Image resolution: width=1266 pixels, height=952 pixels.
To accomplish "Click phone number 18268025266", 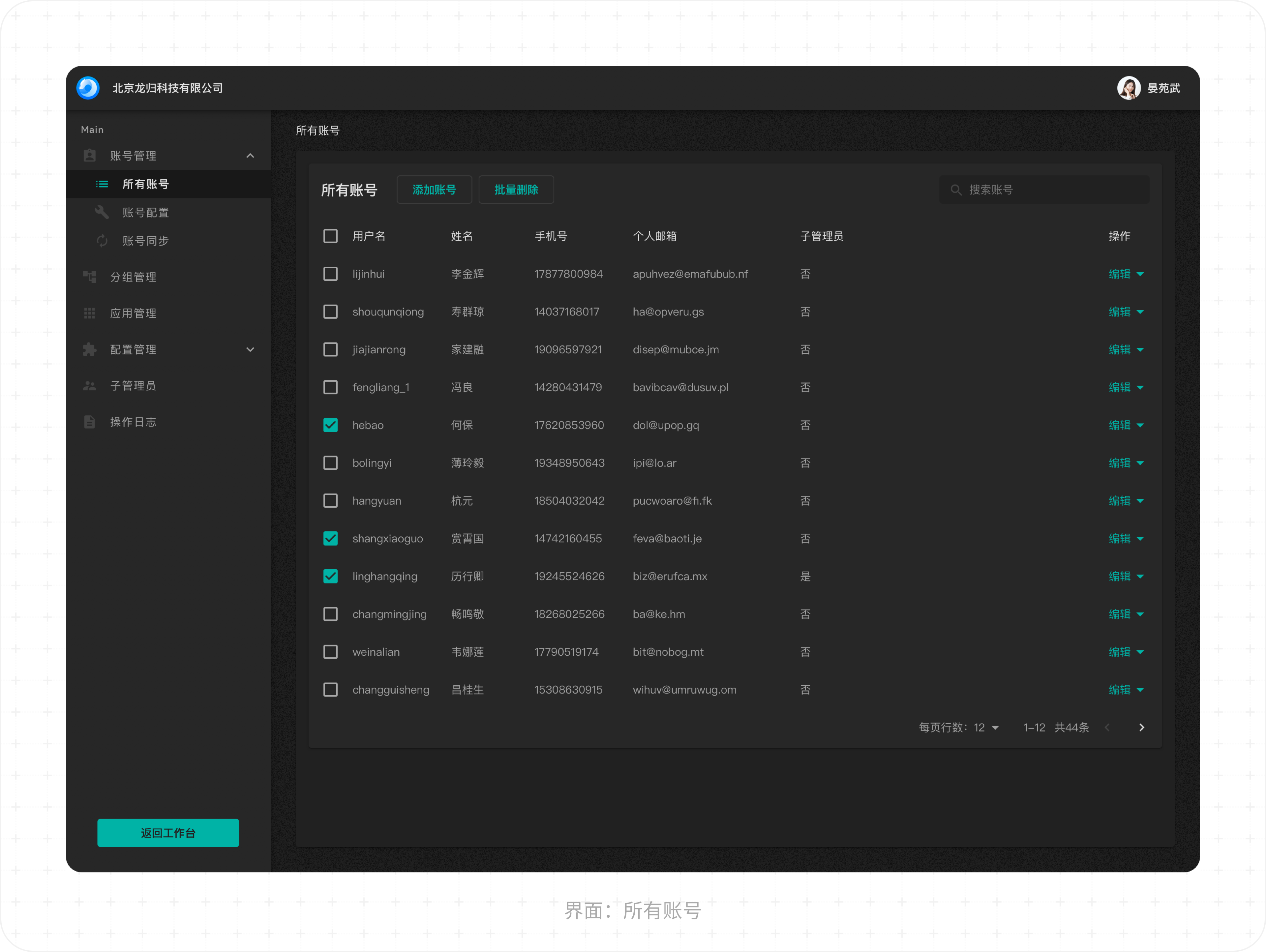I will click(x=569, y=614).
